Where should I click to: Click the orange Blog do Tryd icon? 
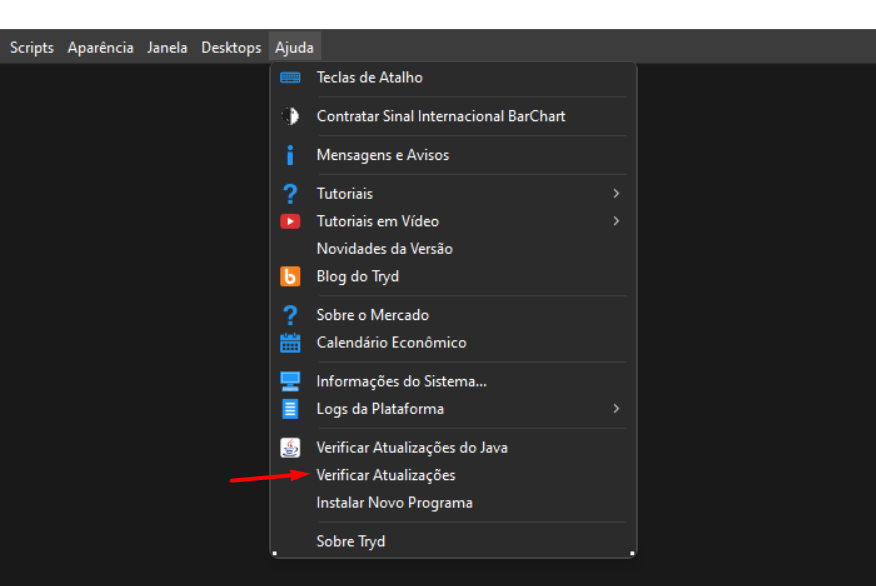[x=290, y=277]
